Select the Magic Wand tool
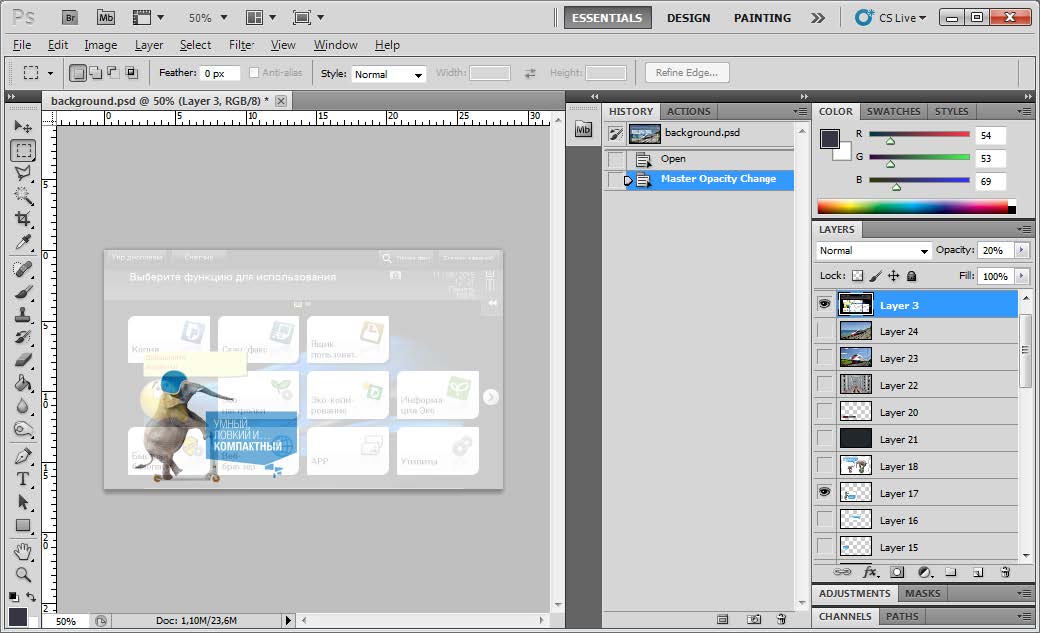1040x633 pixels. pyautogui.click(x=23, y=196)
